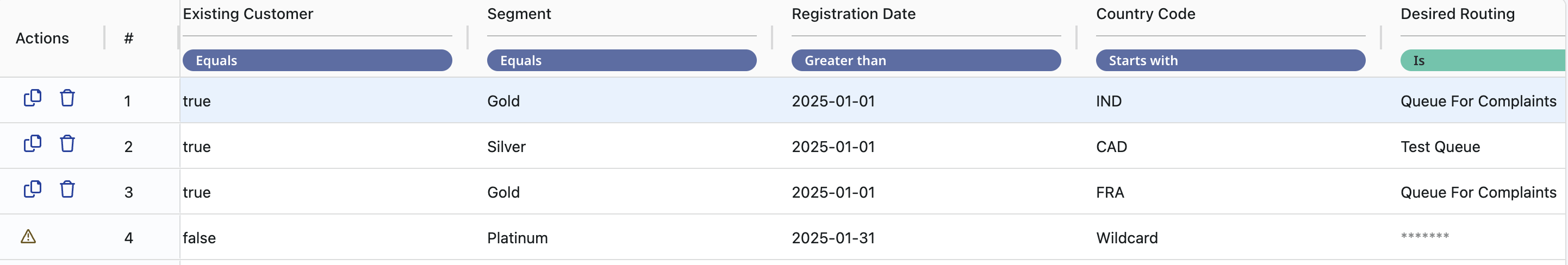This screenshot has width=1568, height=265.
Task: Duplicate row 2 using the copy icon
Action: [32, 144]
